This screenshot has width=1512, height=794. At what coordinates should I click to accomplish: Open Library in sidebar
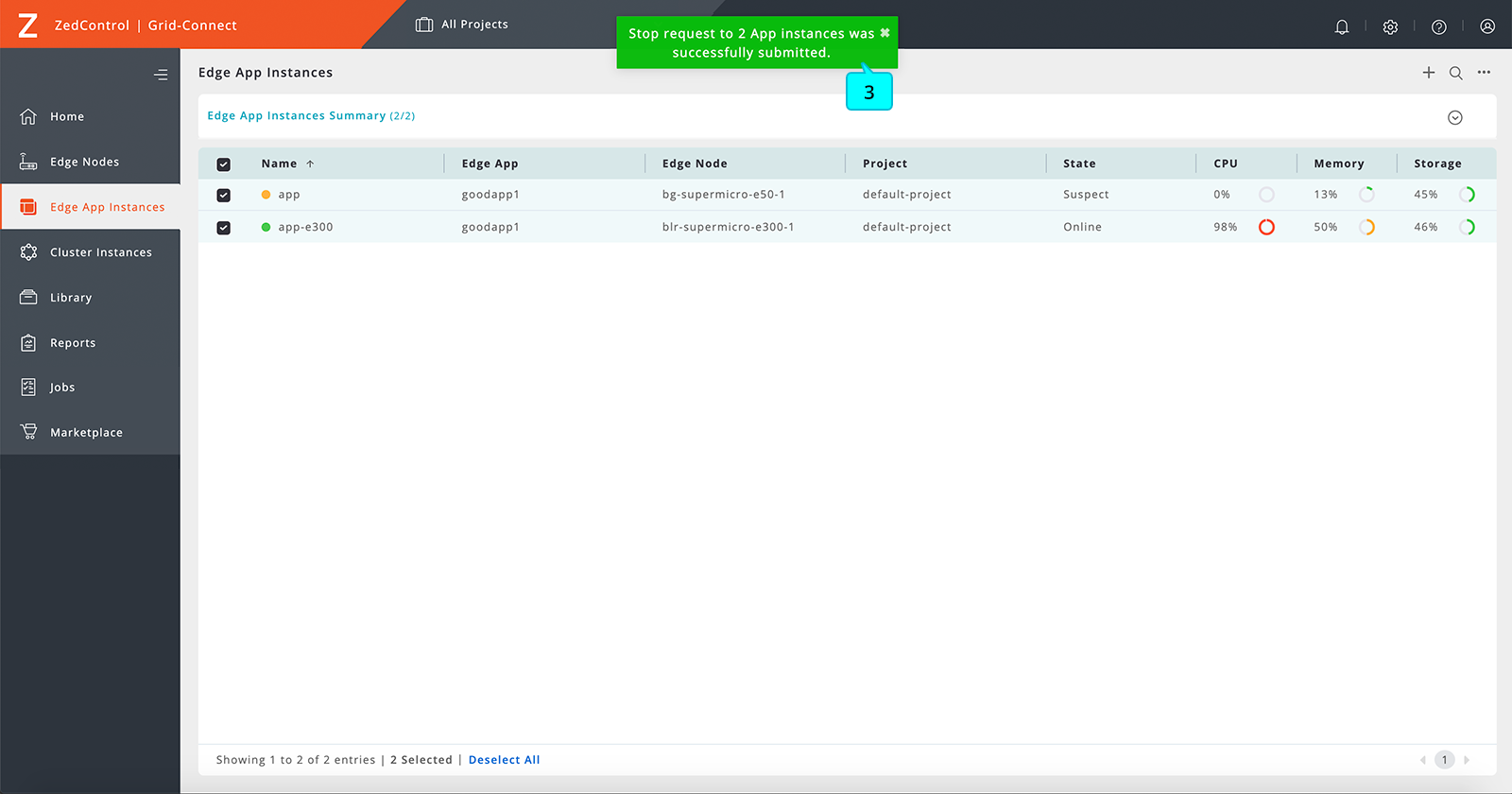[90, 298]
